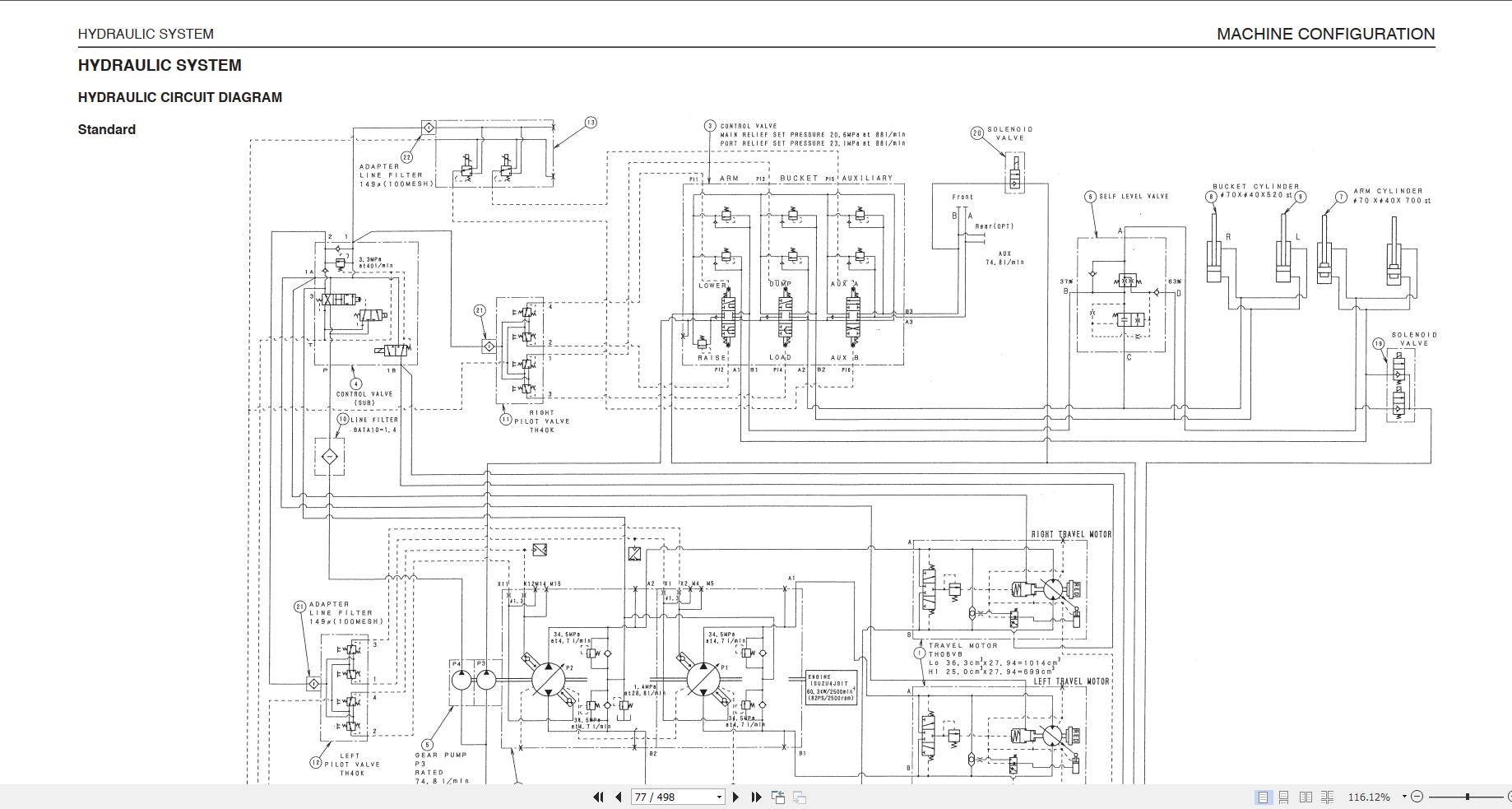
Task: Click the LEFT PILOT VALVE TH40K label
Action: click(x=351, y=765)
